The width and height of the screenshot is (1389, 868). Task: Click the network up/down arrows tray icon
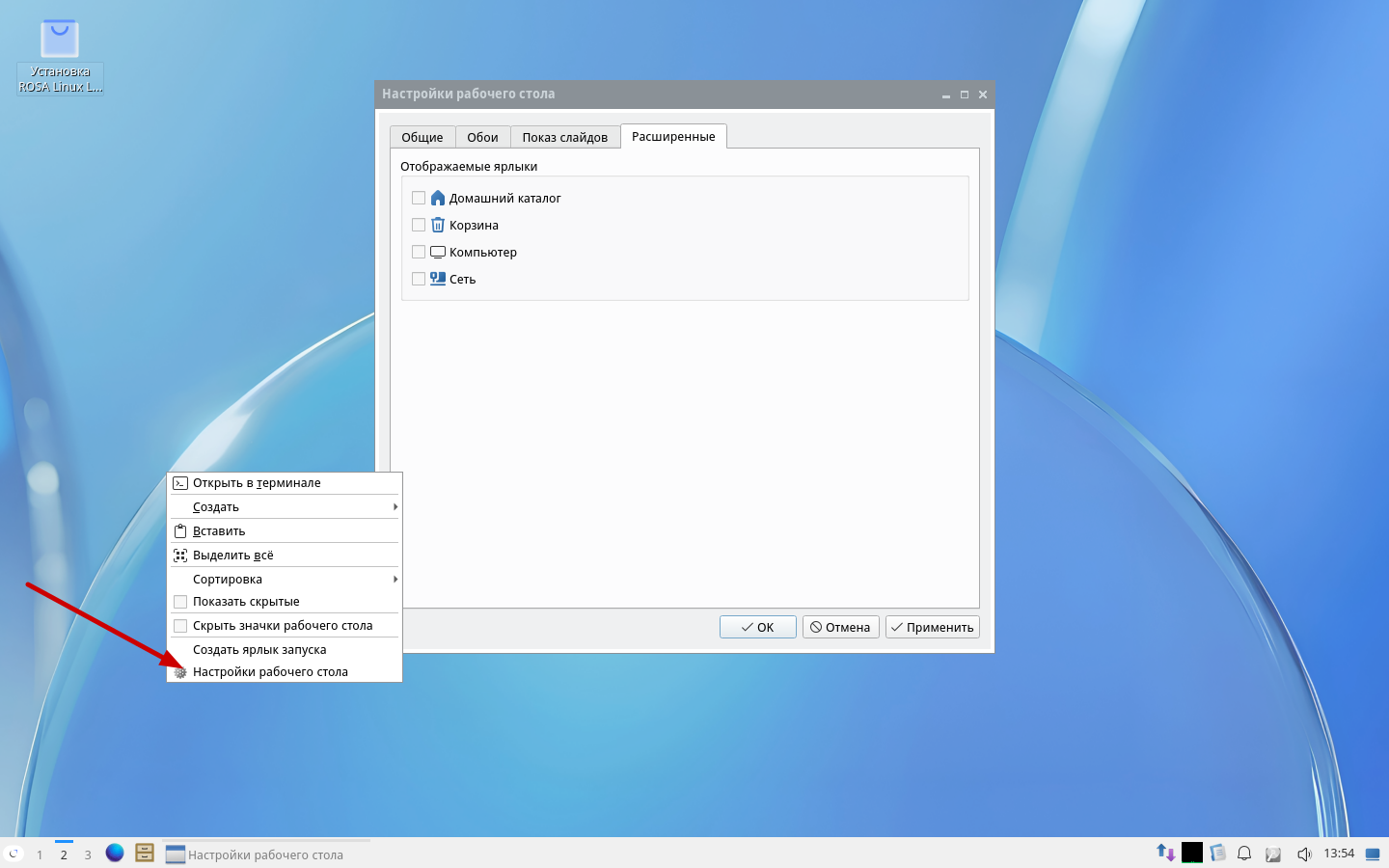pyautogui.click(x=1165, y=853)
